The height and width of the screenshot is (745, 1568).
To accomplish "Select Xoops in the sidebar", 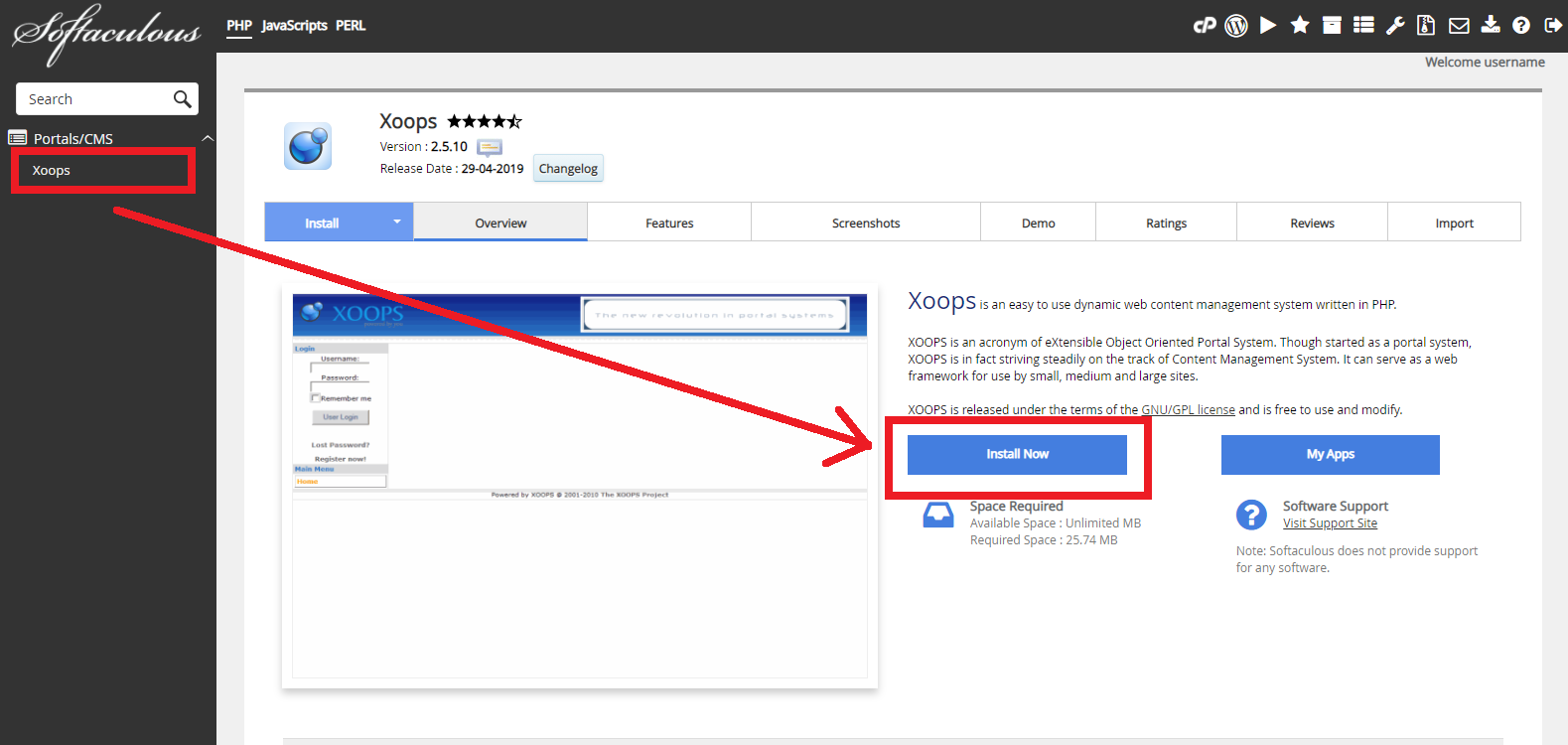I will point(52,171).
